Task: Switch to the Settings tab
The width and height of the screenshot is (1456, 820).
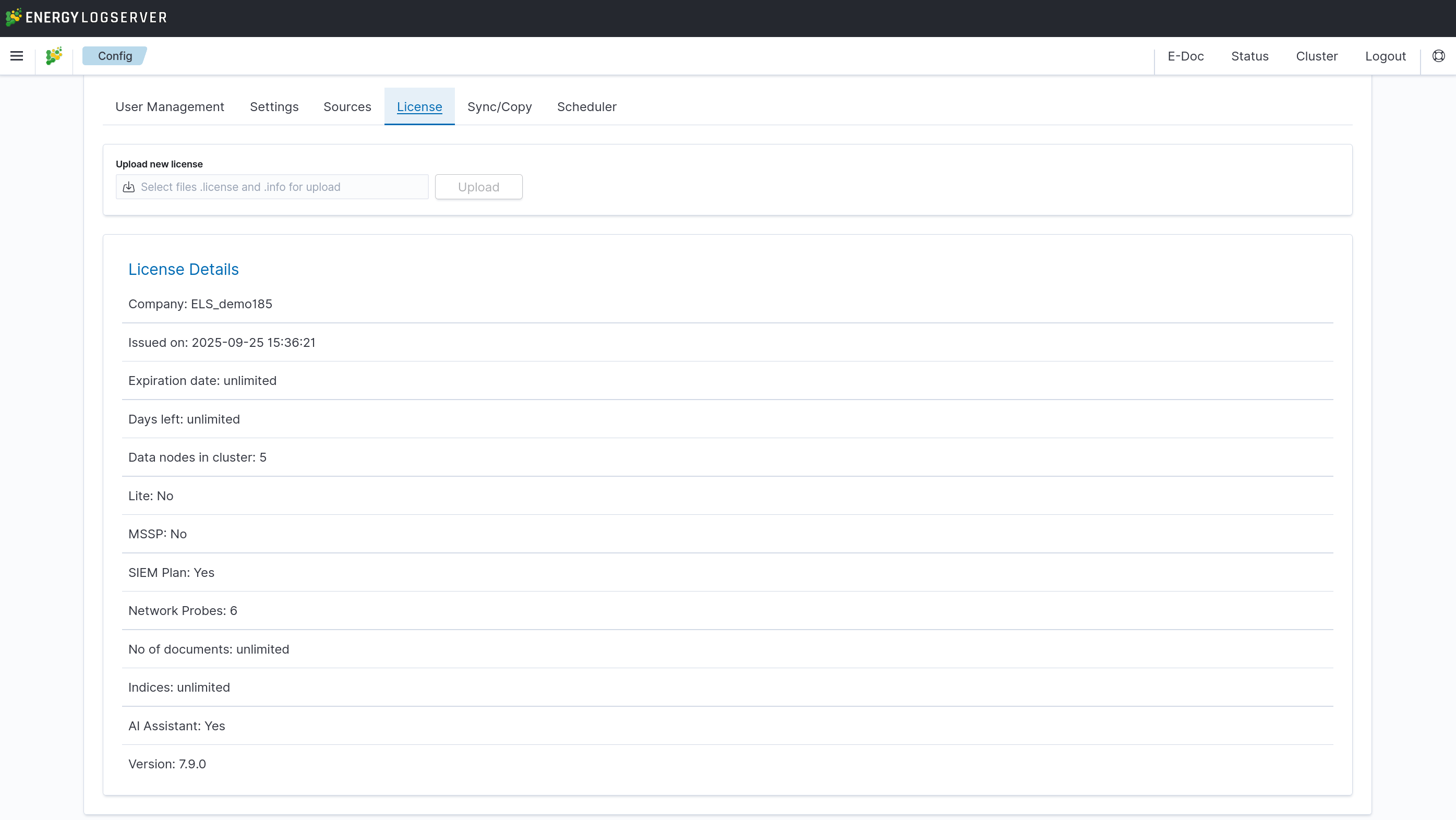Action: tap(274, 107)
